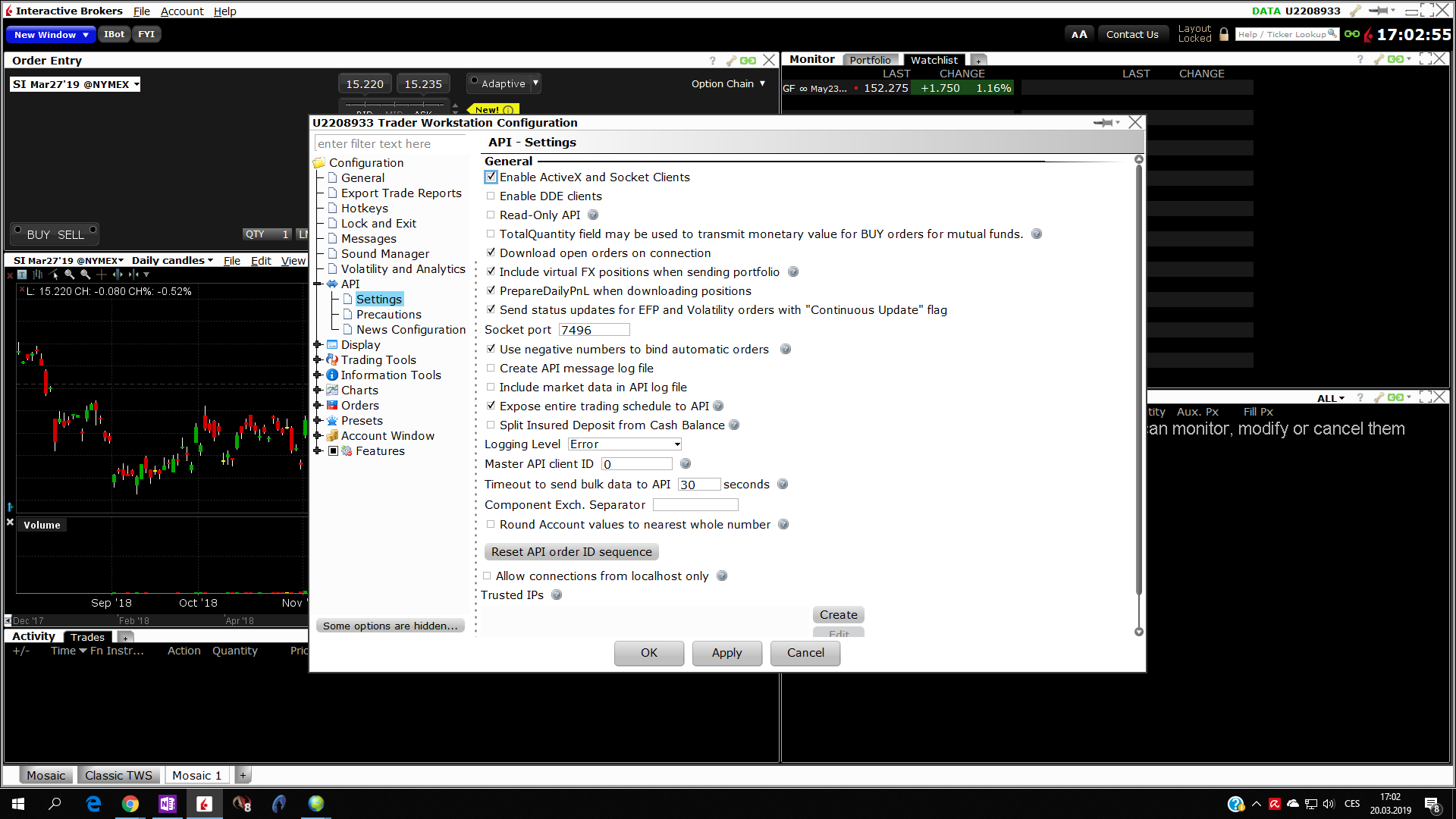Expand the Trading Tools tree node

pyautogui.click(x=318, y=360)
